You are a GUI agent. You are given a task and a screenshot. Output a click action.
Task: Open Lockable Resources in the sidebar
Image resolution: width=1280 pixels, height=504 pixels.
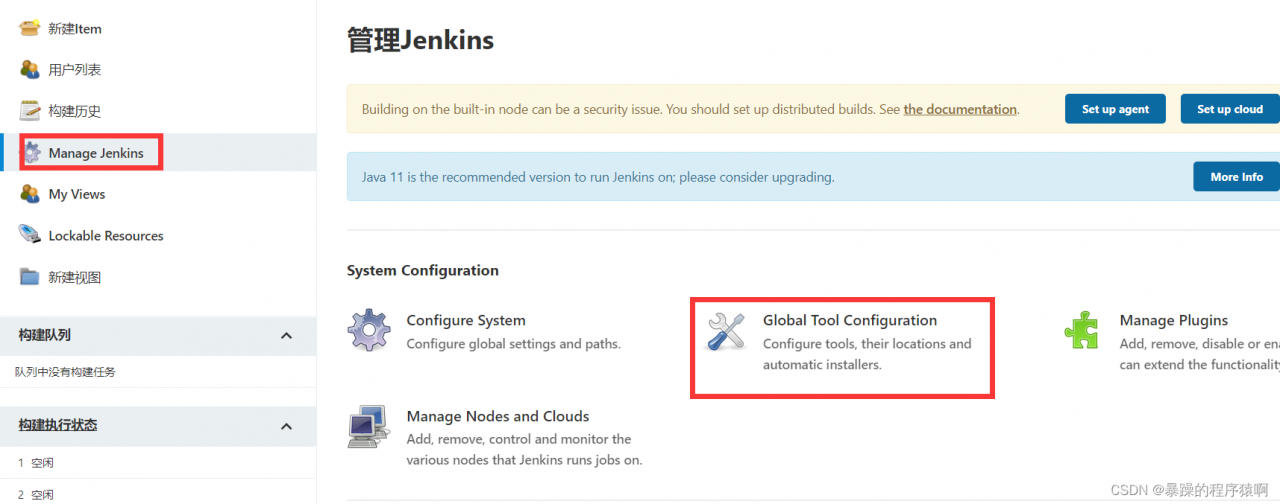pos(106,236)
